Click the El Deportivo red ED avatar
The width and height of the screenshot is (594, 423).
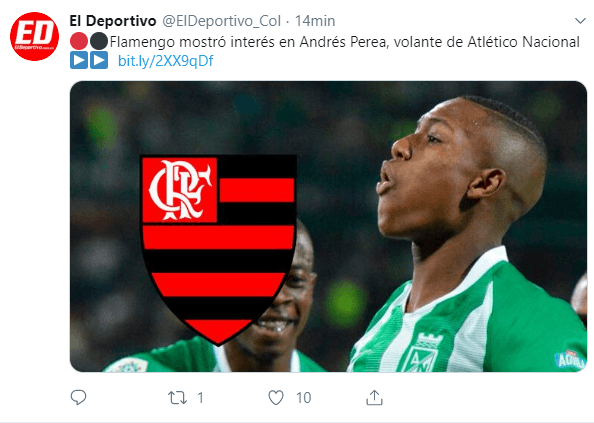pyautogui.click(x=34, y=36)
